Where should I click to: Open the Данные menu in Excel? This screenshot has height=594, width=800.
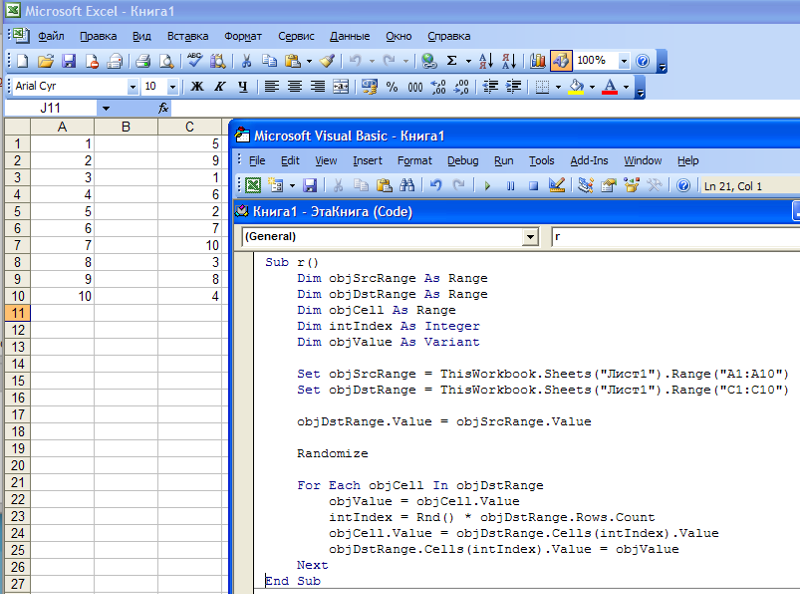[349, 36]
